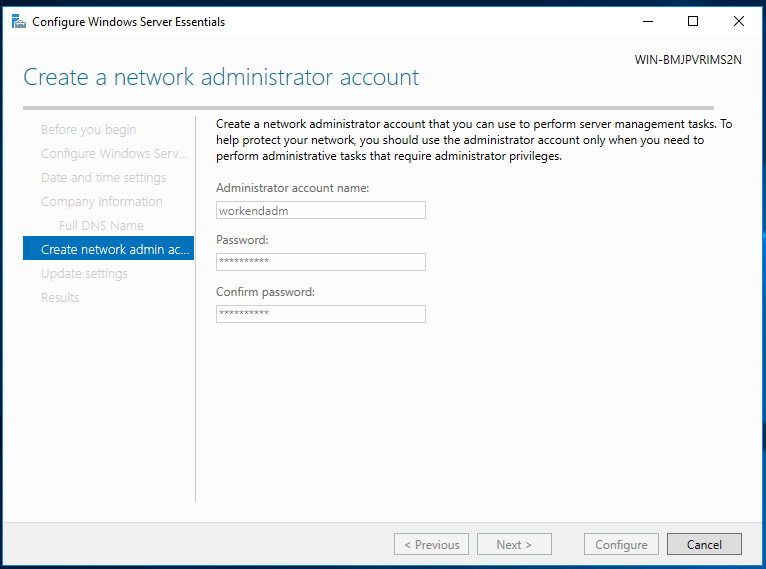Minimize the Configure Windows Server Essentials window
The height and width of the screenshot is (569, 766).
(x=648, y=21)
